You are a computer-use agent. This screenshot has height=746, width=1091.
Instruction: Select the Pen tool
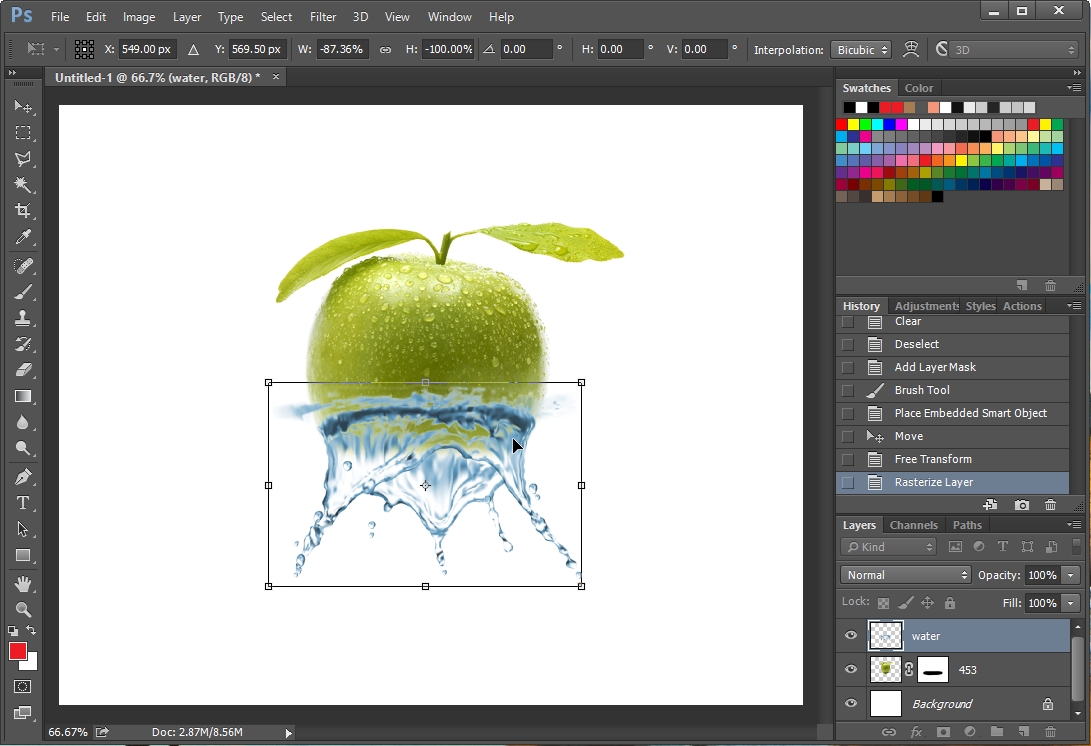(23, 477)
